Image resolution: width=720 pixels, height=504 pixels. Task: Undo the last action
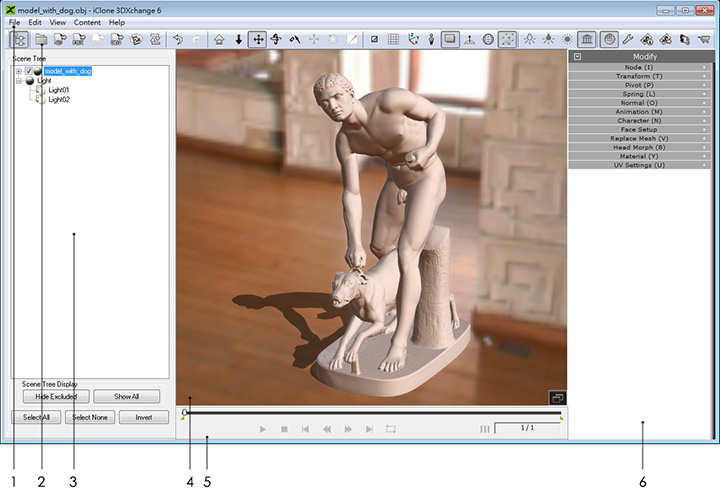pyautogui.click(x=178, y=39)
